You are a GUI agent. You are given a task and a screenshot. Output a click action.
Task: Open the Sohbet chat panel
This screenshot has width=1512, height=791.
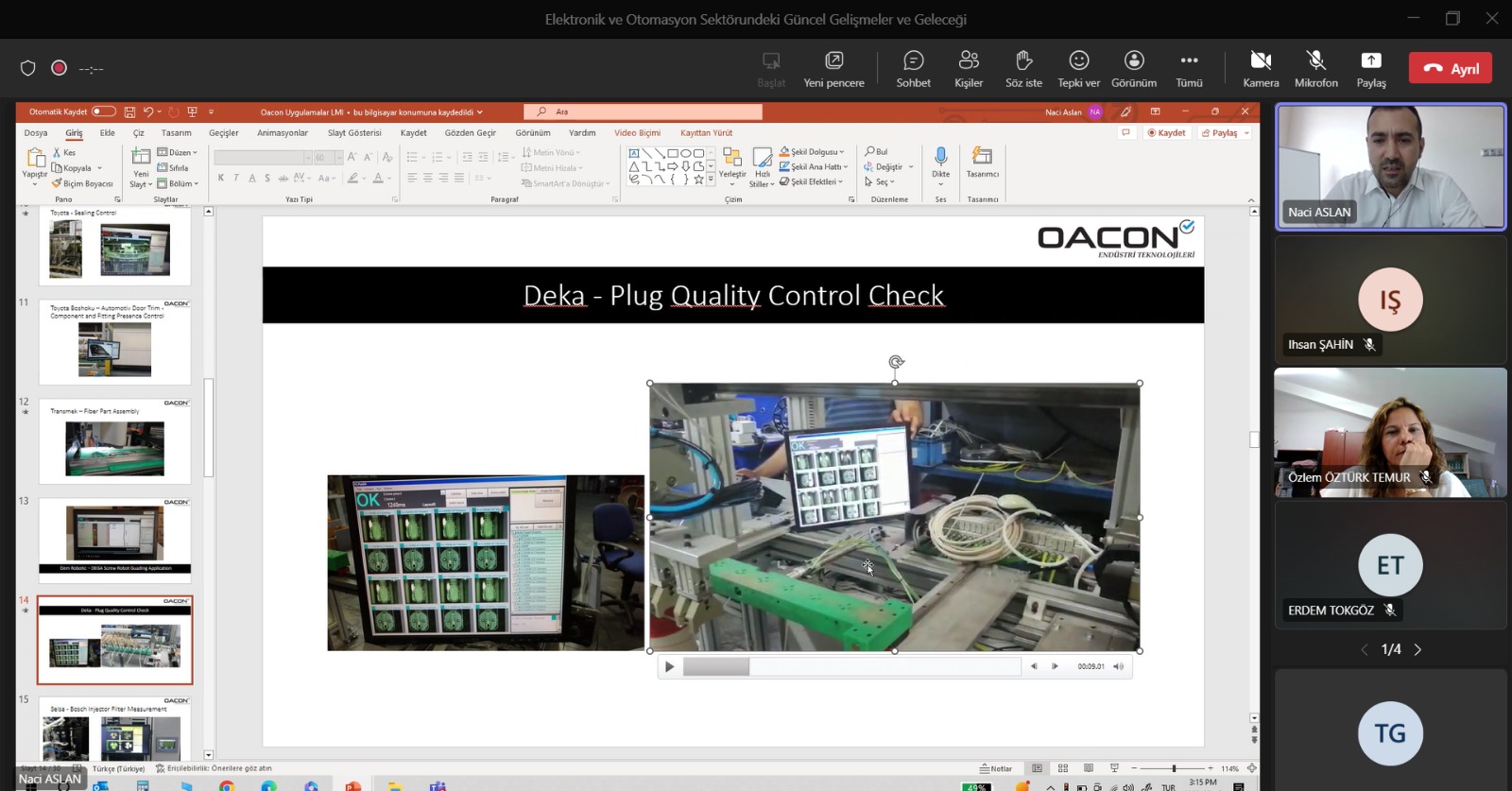(x=913, y=69)
